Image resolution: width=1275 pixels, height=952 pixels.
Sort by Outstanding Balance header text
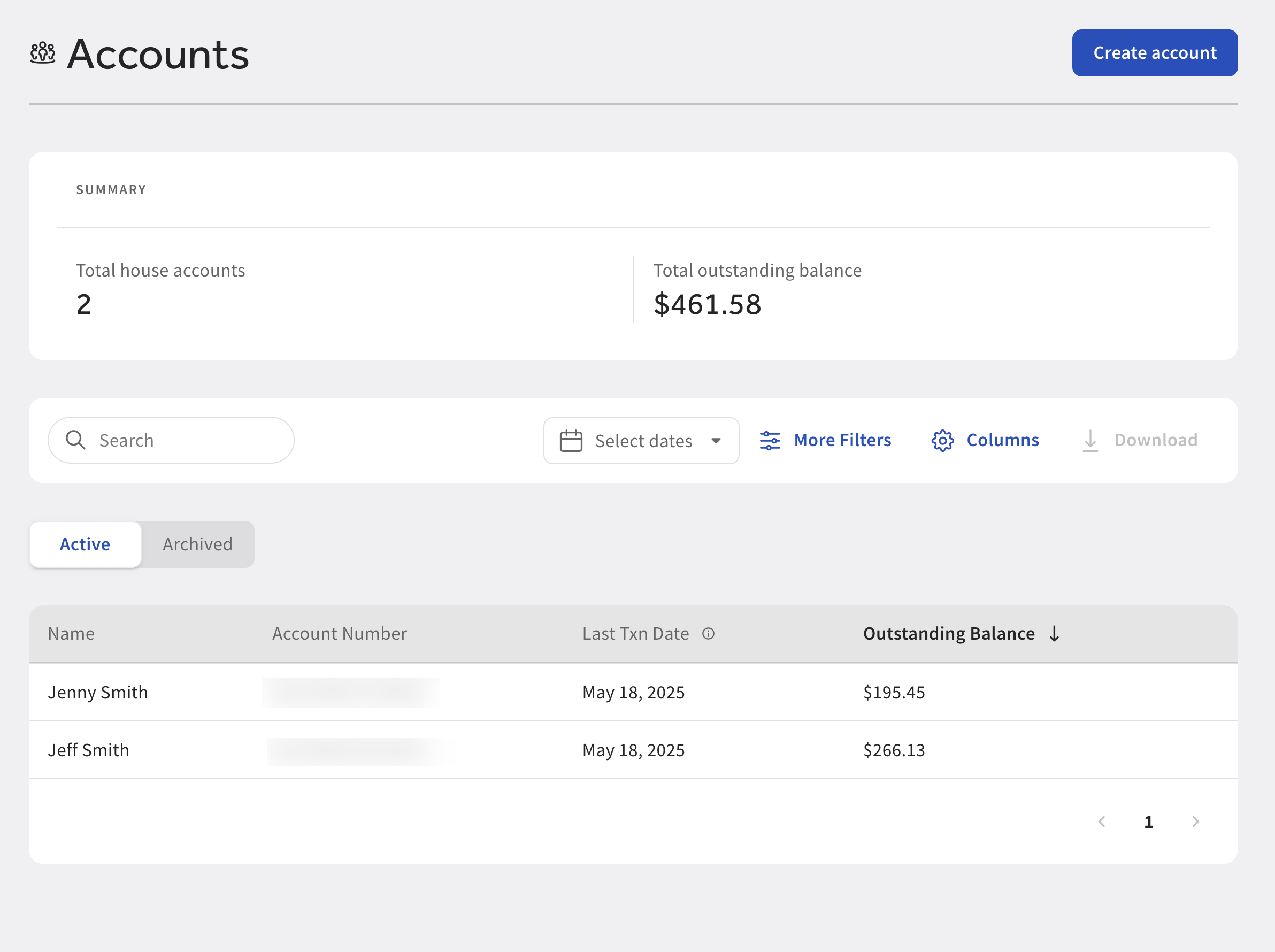949,634
